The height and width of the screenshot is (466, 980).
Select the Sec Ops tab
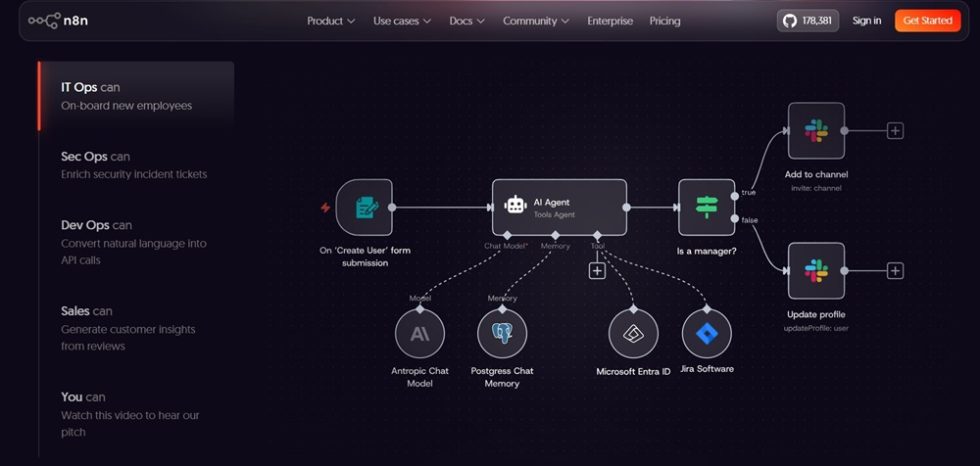[134, 165]
